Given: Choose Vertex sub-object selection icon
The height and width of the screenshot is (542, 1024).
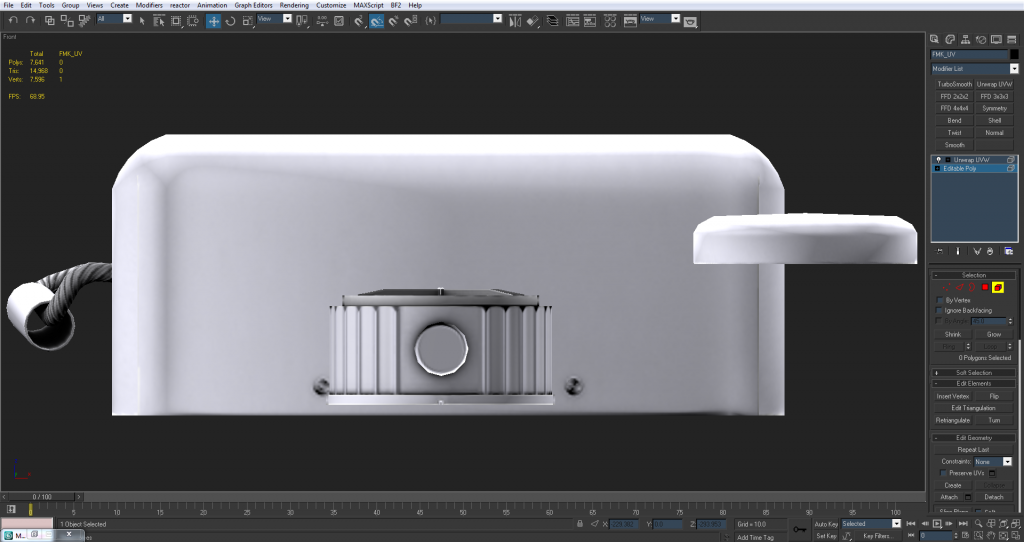Looking at the screenshot, I should (948, 288).
